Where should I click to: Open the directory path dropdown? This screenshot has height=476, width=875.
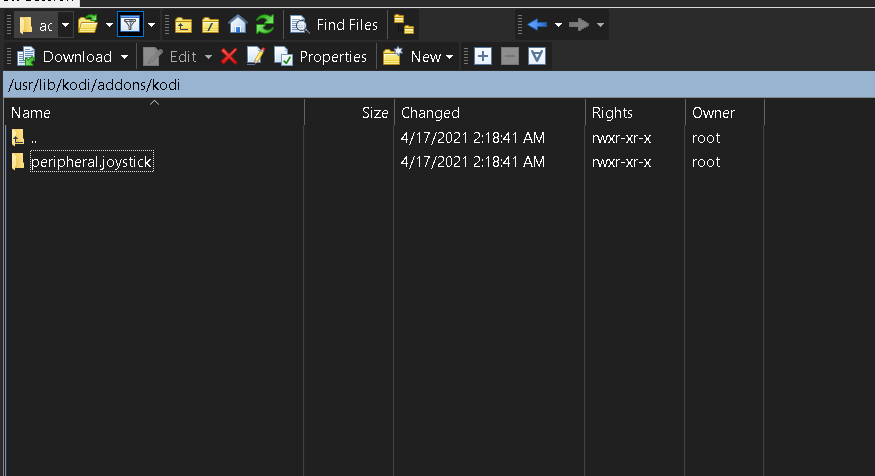point(65,25)
